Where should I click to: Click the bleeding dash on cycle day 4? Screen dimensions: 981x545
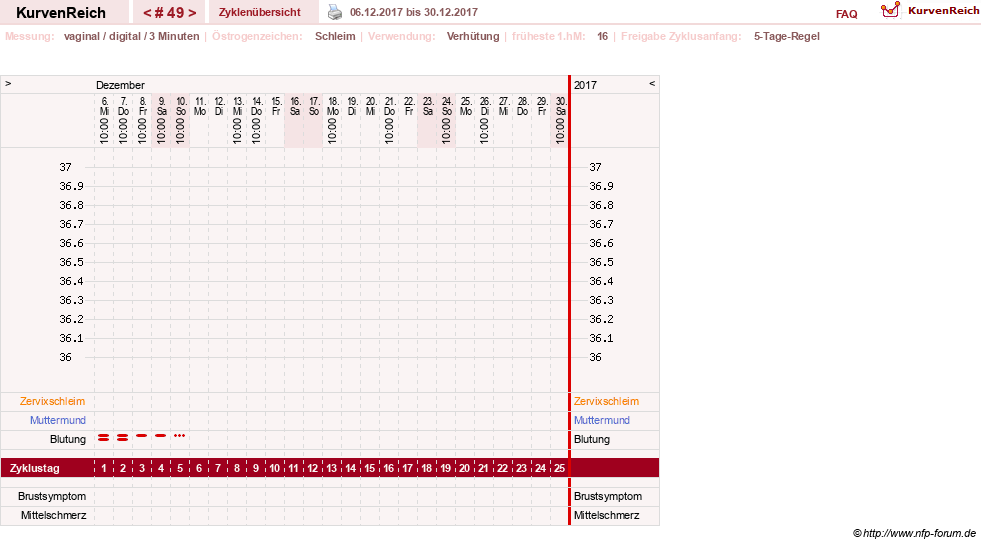coord(161,435)
